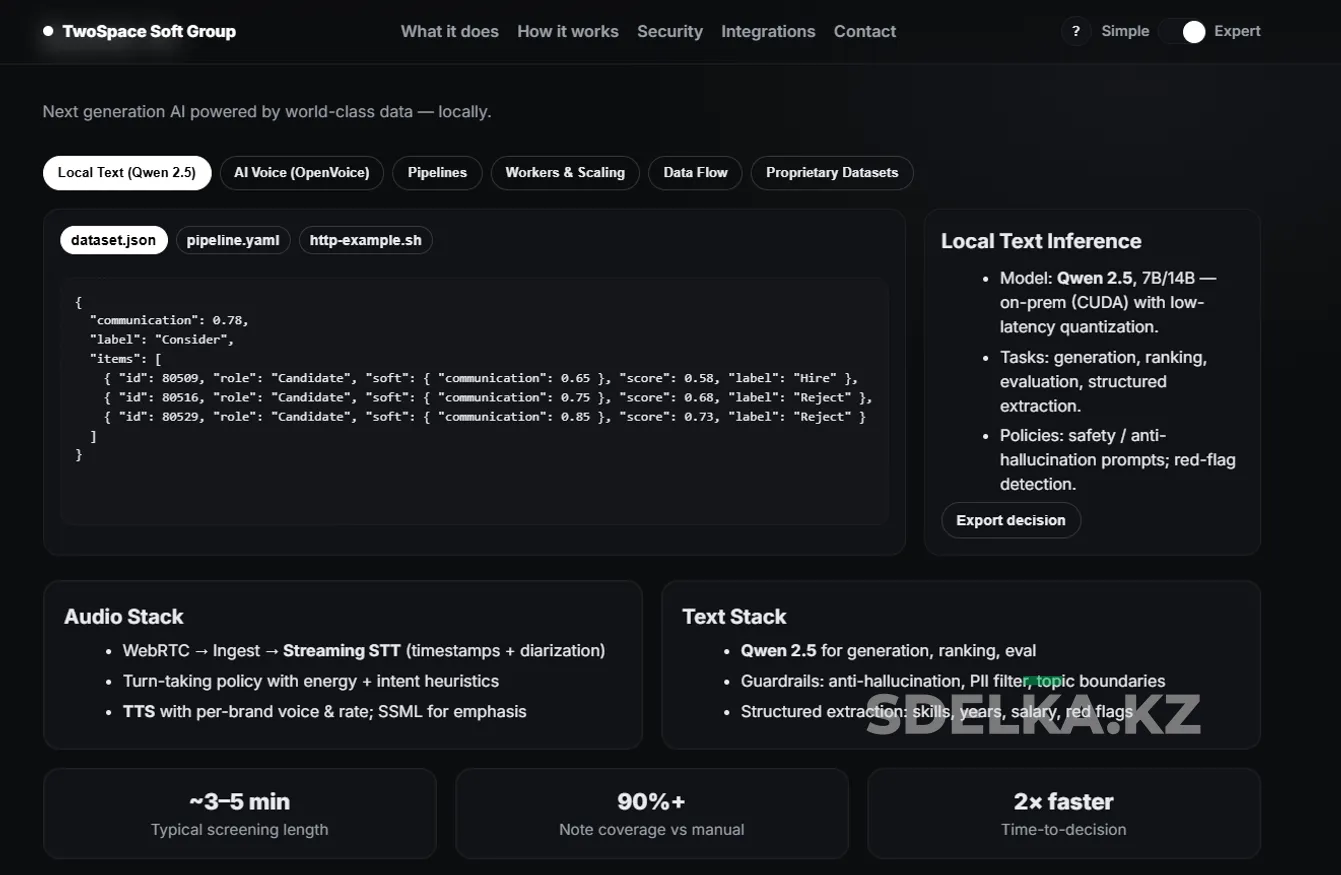View the pipeline.yaml file tab

(x=233, y=241)
